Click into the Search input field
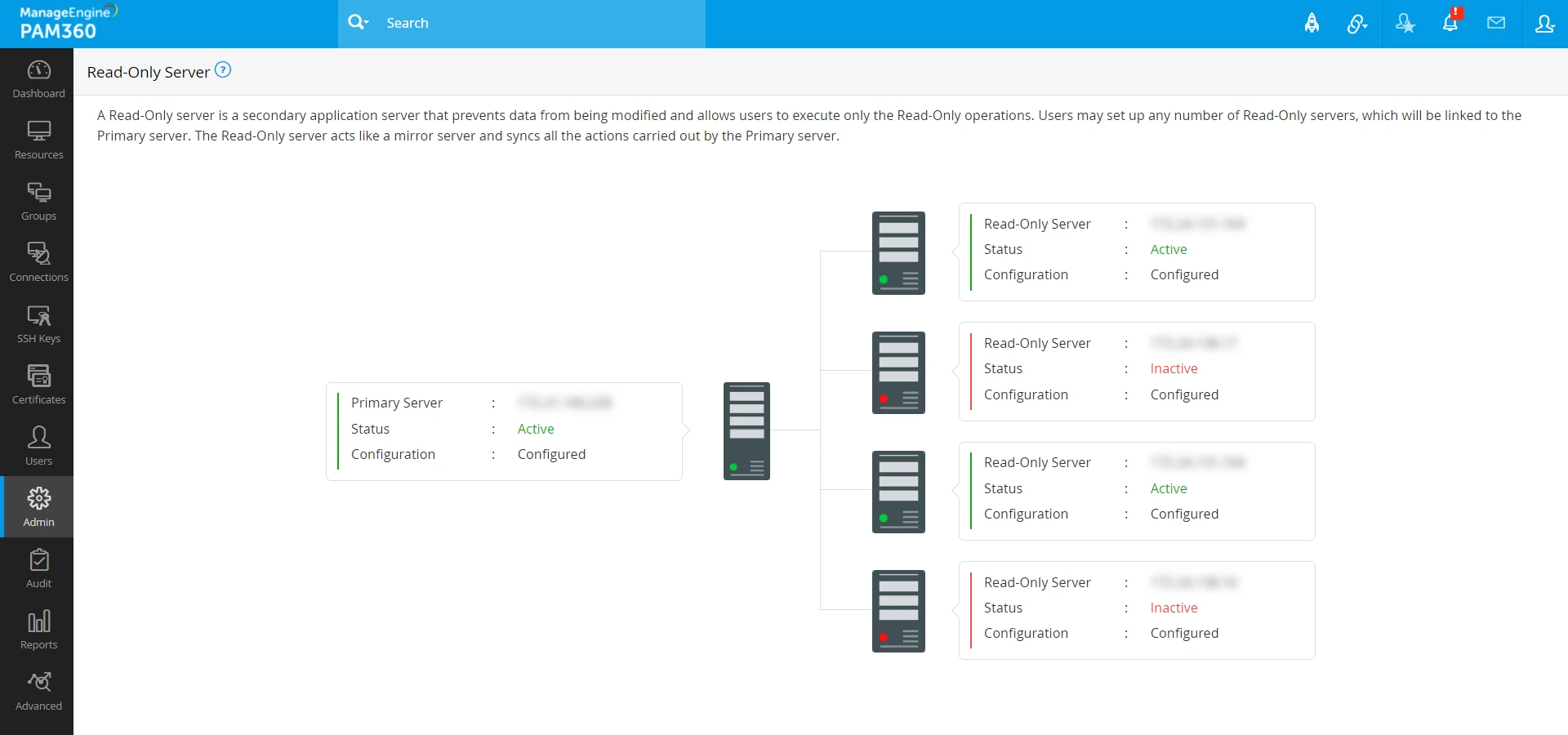The height and width of the screenshot is (735, 1568). pos(539,23)
